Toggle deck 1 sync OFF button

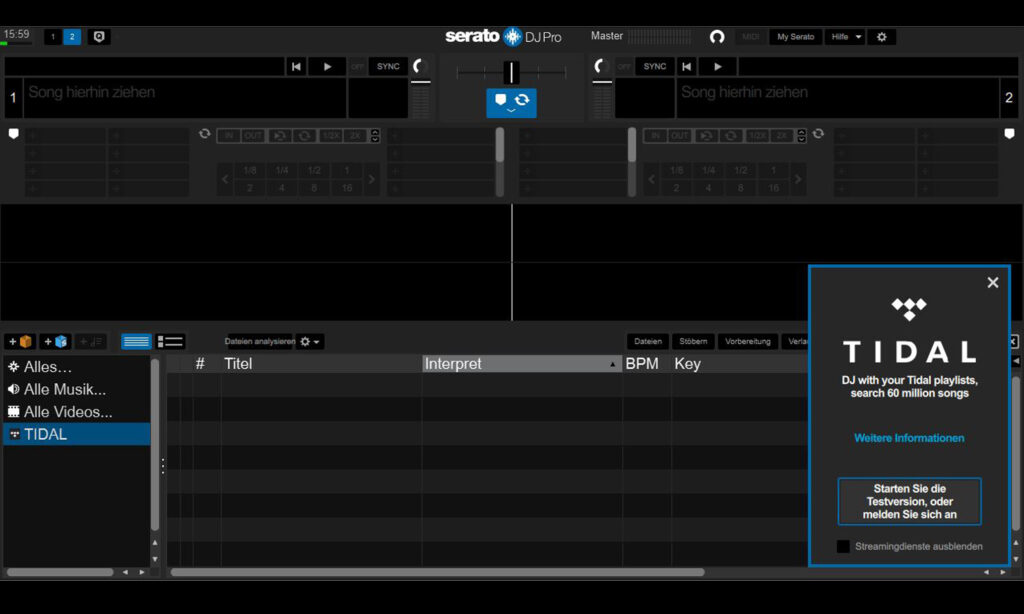pos(357,66)
